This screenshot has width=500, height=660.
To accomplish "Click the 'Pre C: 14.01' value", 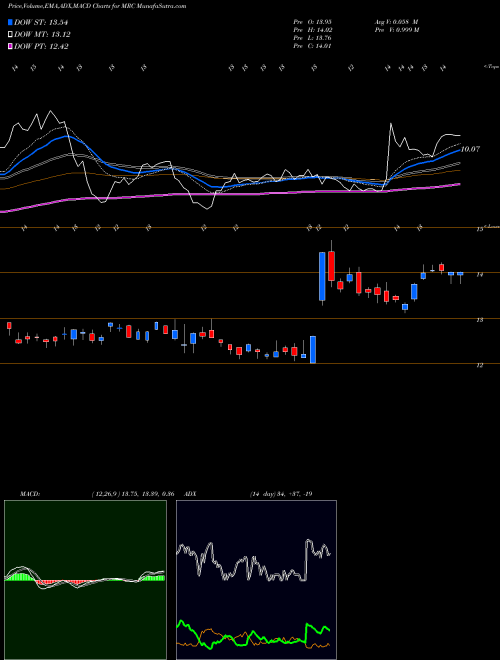I will pyautogui.click(x=313, y=46).
